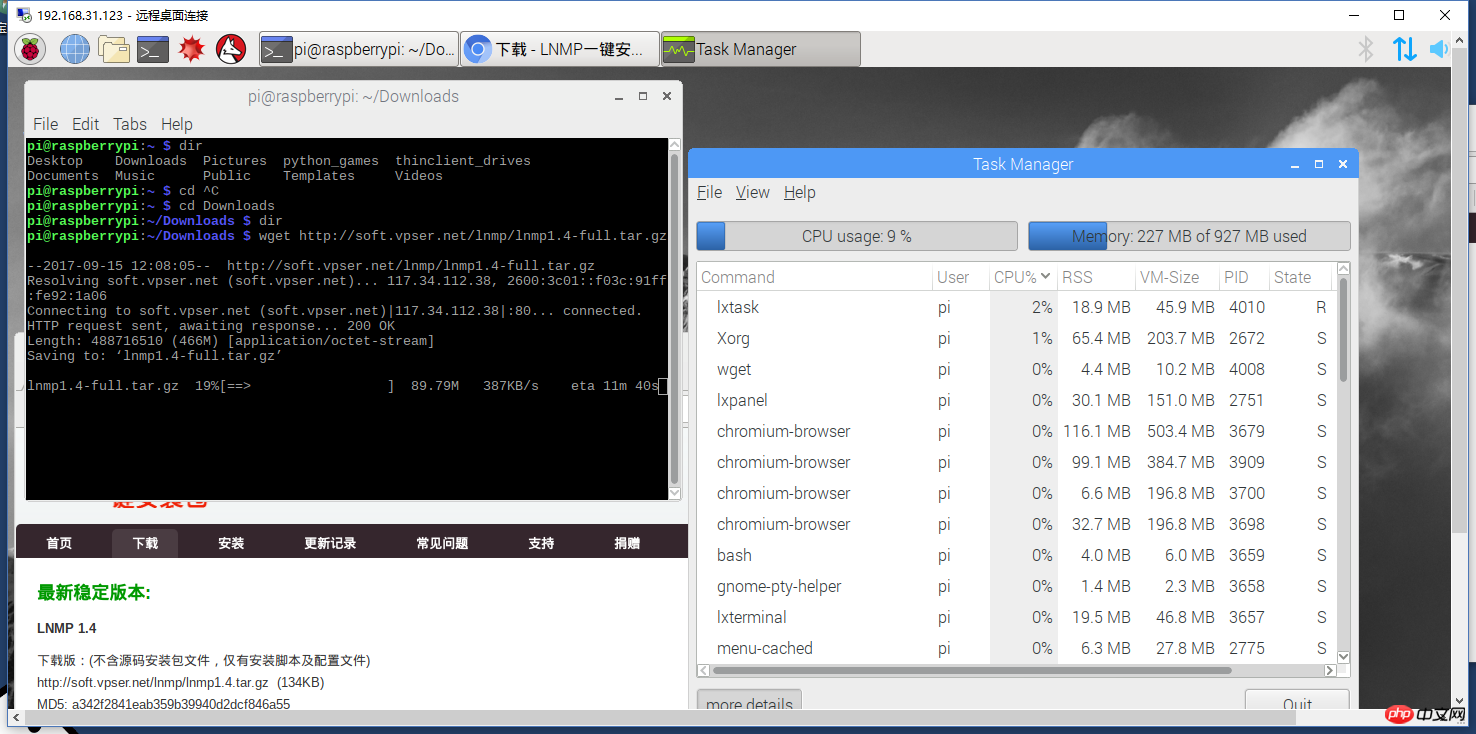Click the Memory usage progress bar

pyautogui.click(x=1189, y=236)
